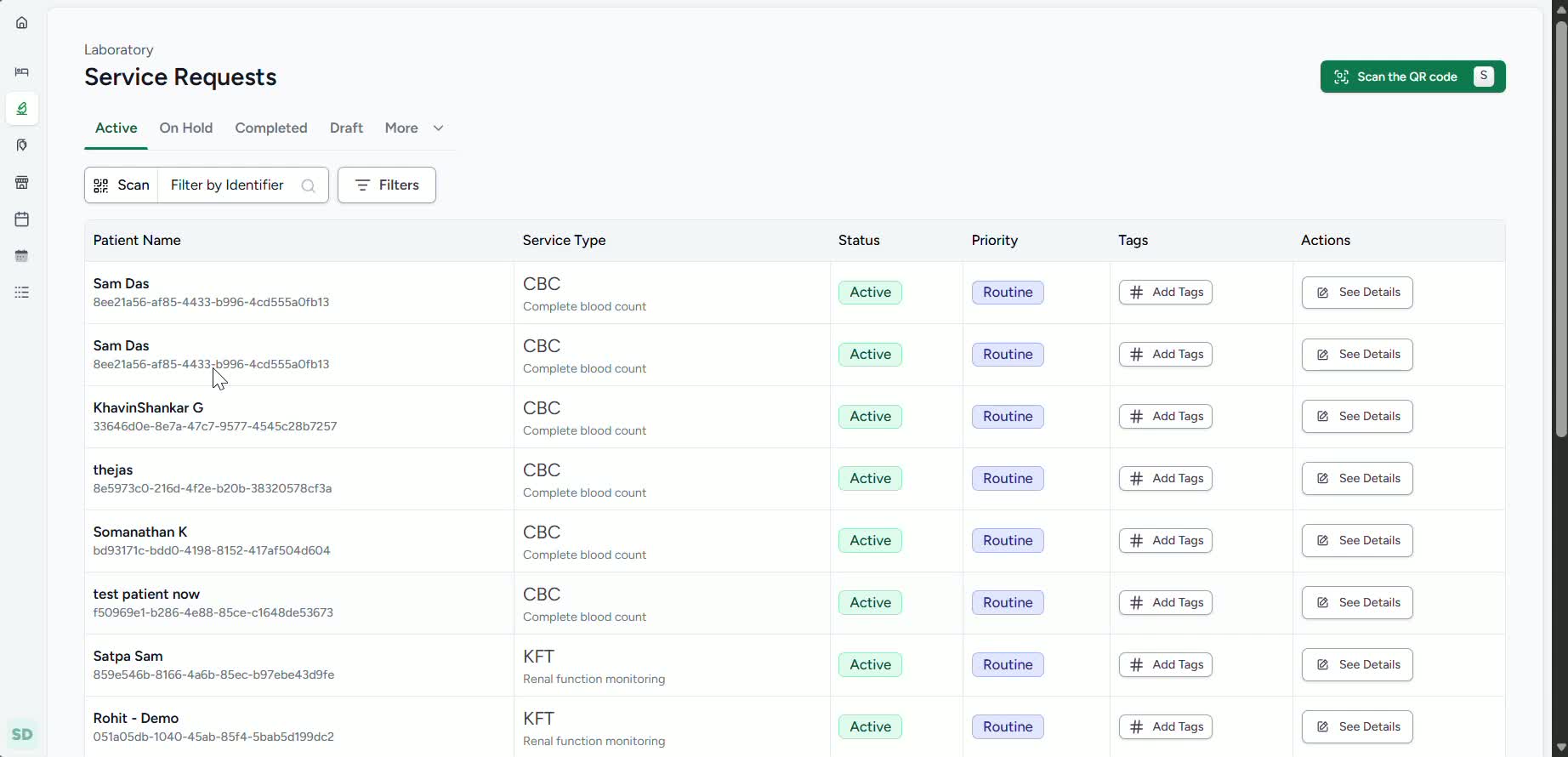Click the vertical page scrollbar

click(1560, 230)
